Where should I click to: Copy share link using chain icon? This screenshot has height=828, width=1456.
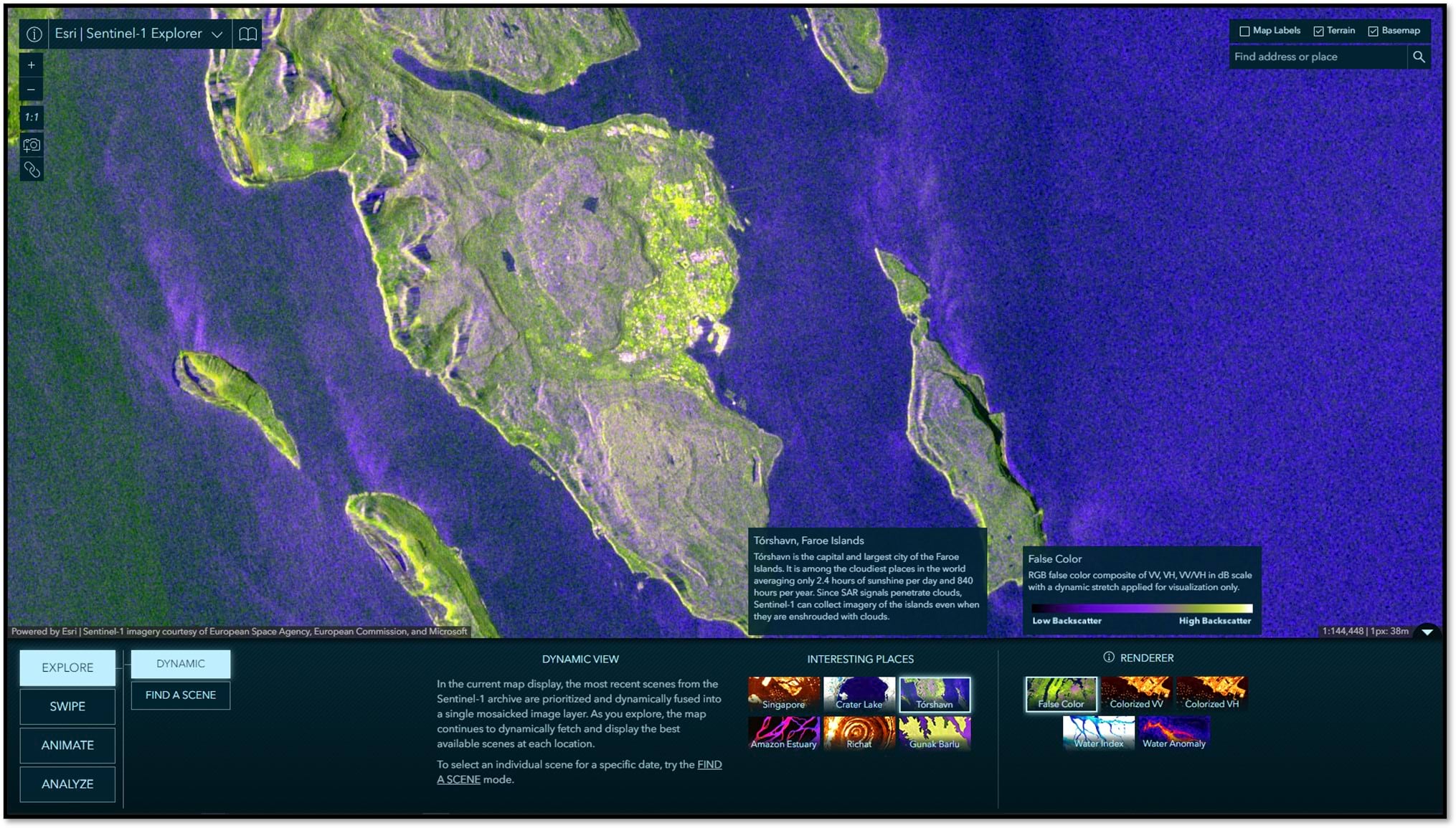coord(31,170)
